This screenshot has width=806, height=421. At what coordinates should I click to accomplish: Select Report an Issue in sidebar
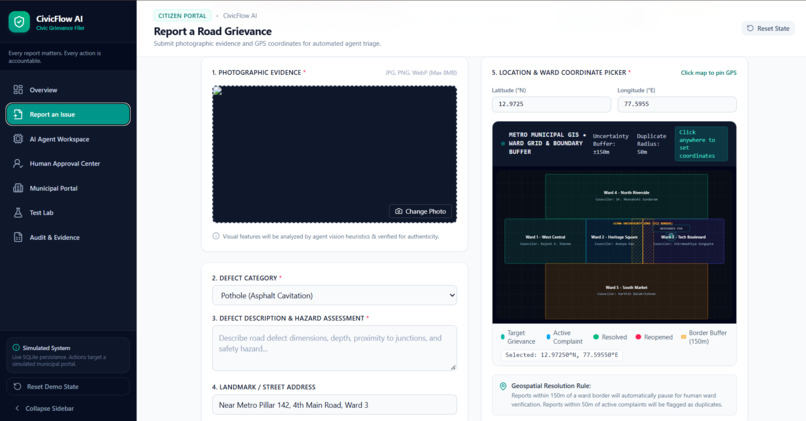click(x=68, y=114)
